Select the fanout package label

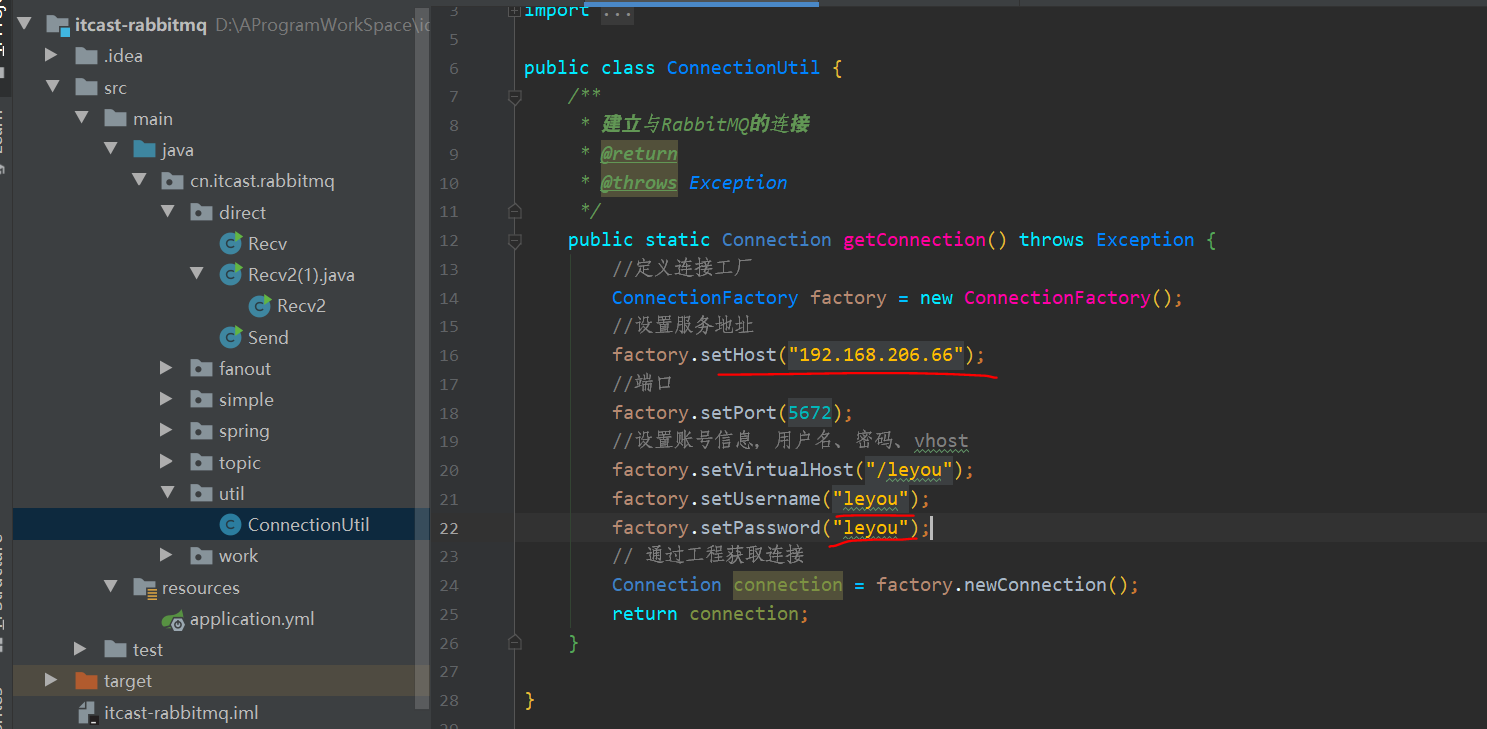tap(245, 368)
